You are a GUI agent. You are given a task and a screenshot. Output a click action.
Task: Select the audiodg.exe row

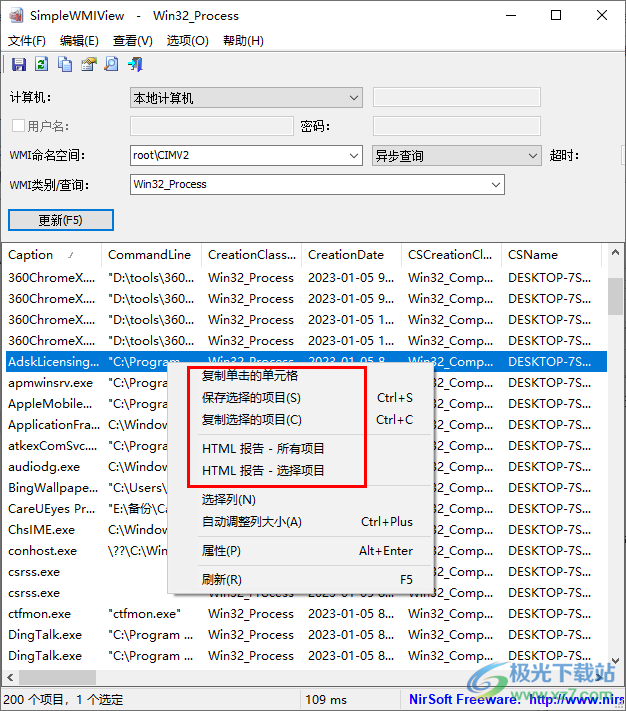click(x=44, y=467)
